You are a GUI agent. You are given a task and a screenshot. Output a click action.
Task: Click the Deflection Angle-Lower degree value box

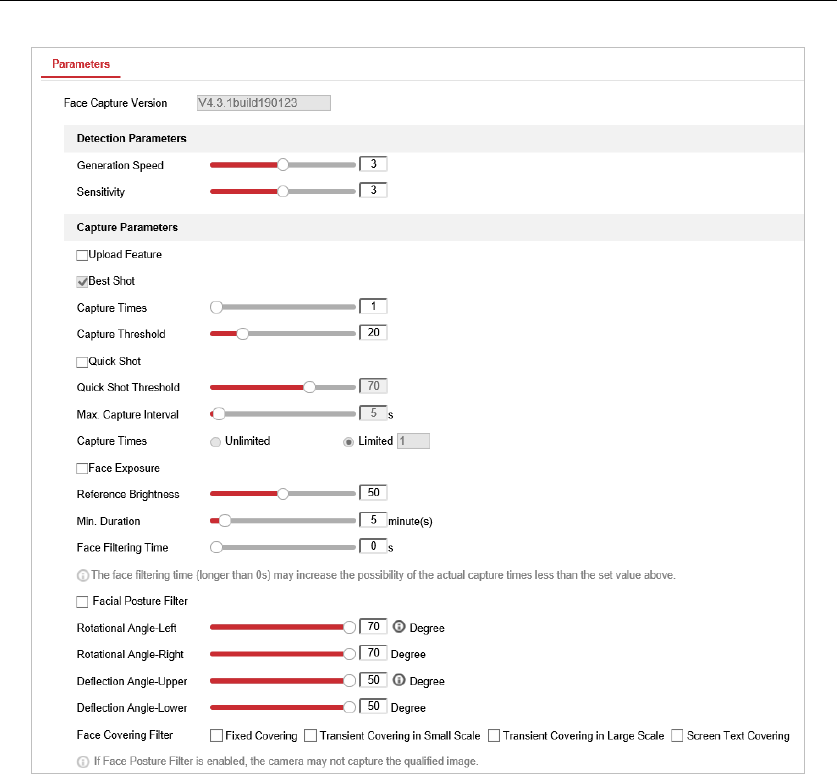[373, 706]
